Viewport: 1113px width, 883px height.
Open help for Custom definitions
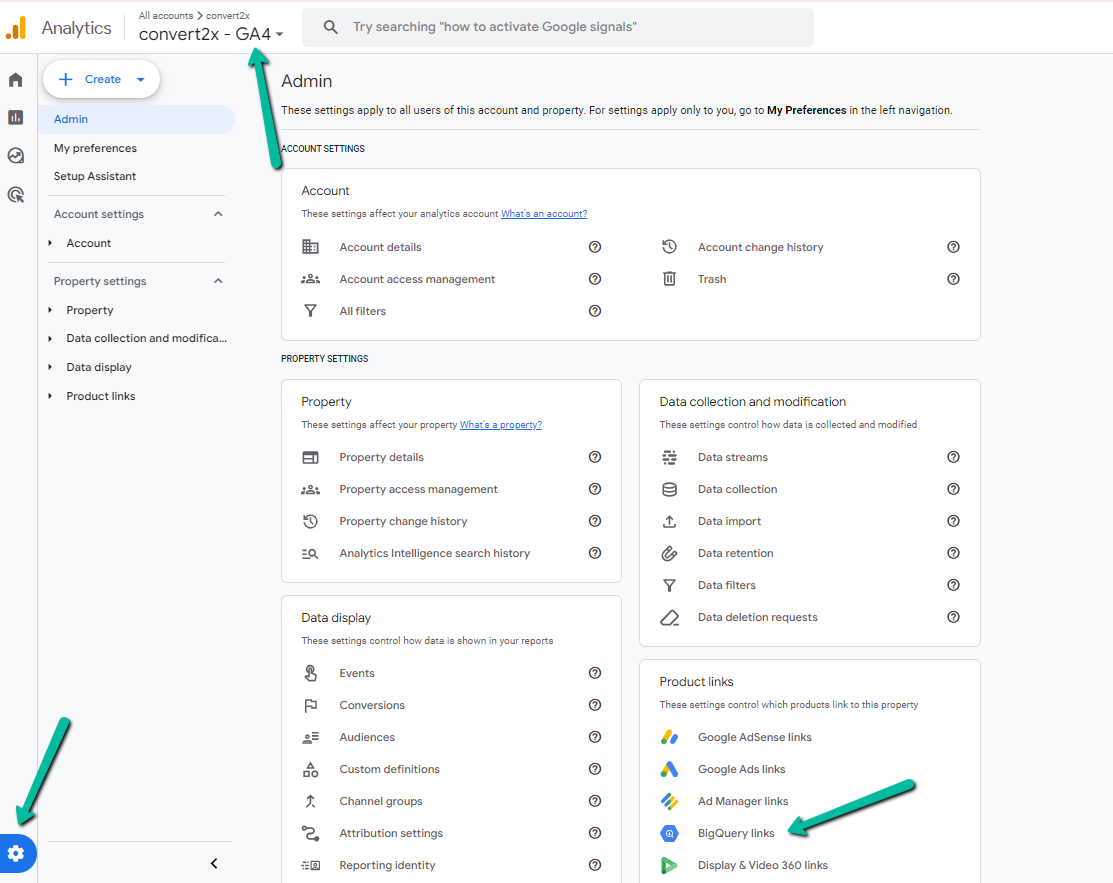tap(595, 769)
